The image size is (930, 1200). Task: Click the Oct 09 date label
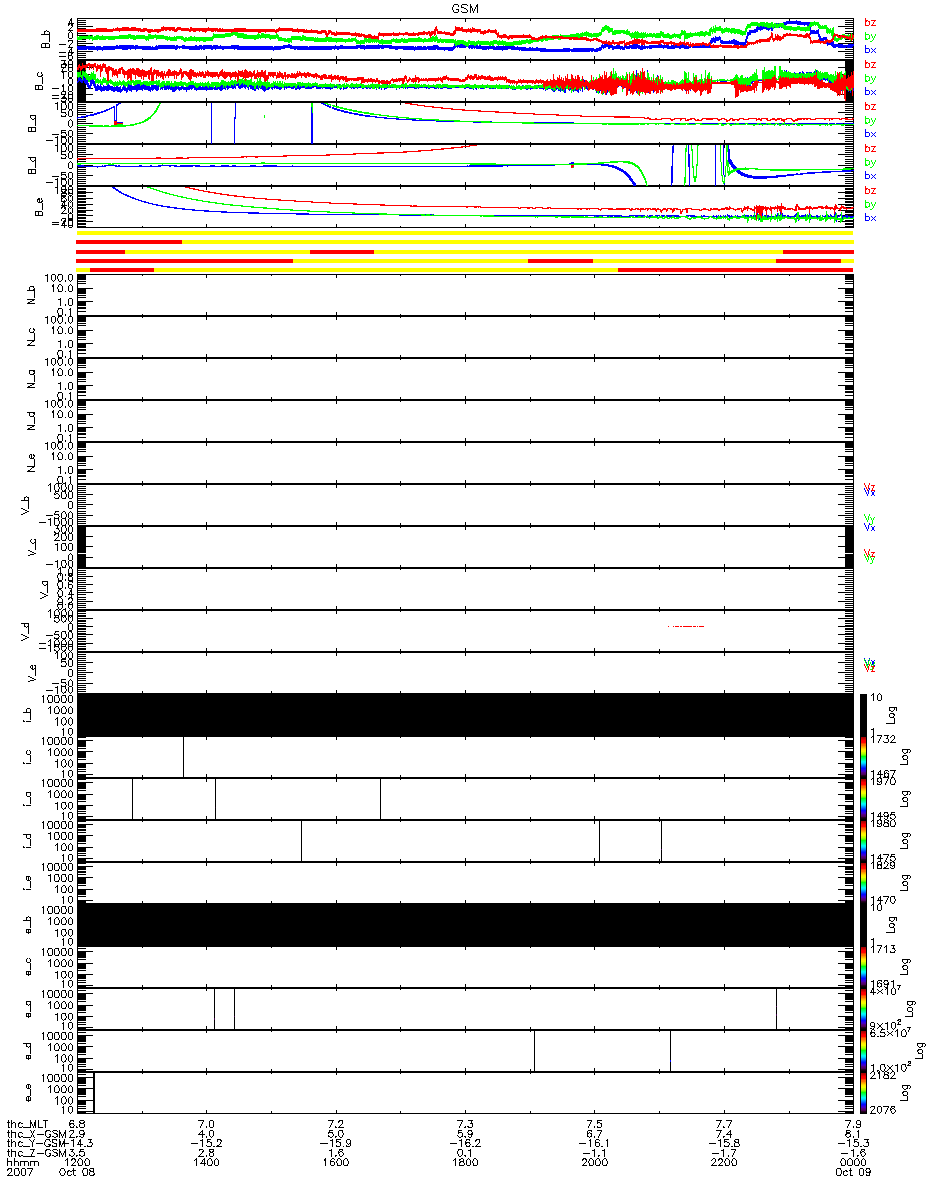point(853,1173)
